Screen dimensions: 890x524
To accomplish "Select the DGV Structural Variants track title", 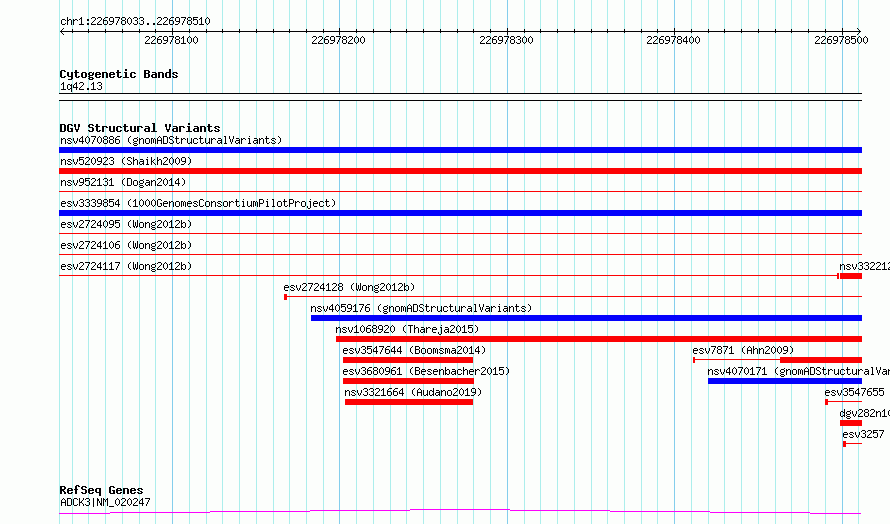I will point(140,128).
